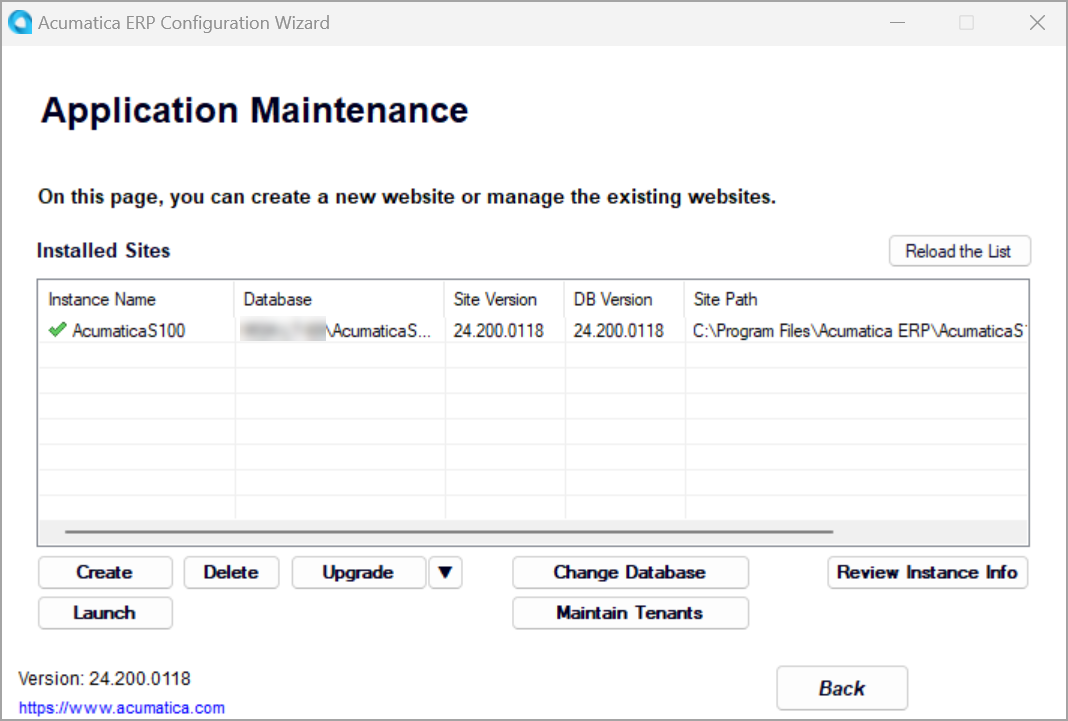Click the Acumatica logo icon in title bar
The width and height of the screenshot is (1068, 721).
pos(20,22)
